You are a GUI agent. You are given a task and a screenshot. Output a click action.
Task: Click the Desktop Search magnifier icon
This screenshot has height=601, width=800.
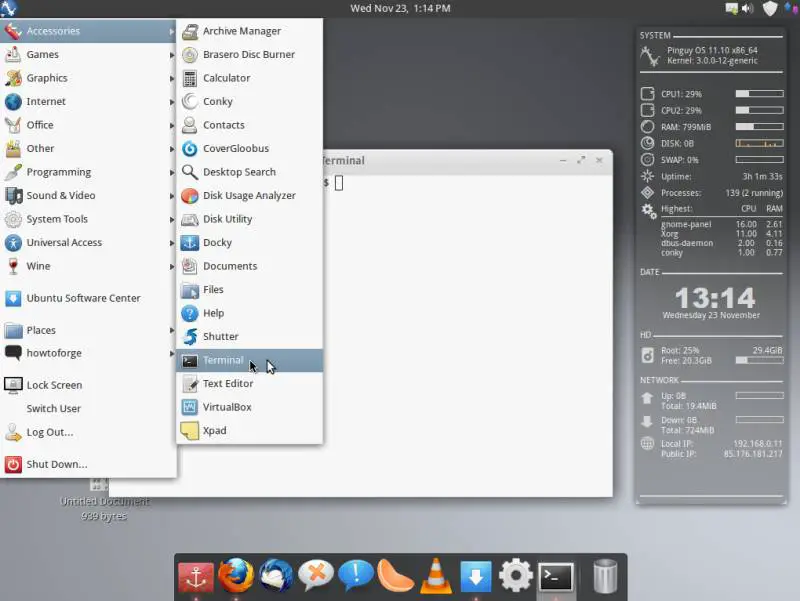coord(190,172)
